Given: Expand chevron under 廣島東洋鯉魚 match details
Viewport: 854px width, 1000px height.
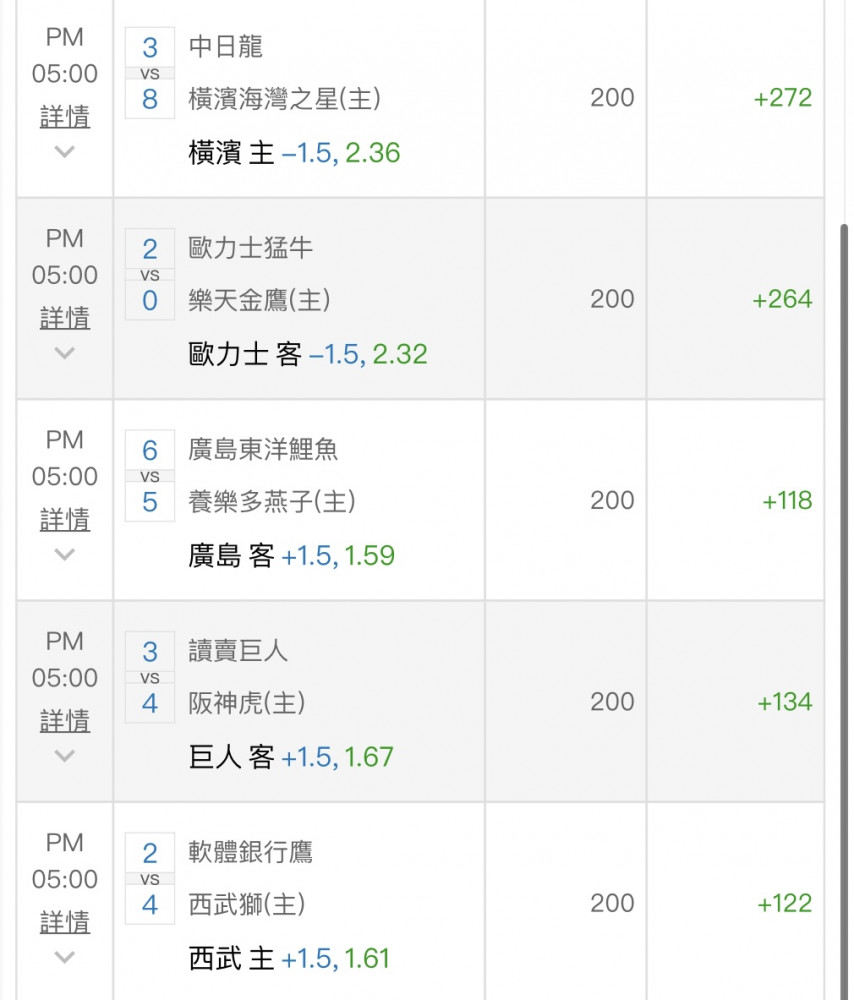Looking at the screenshot, I should coord(64,555).
